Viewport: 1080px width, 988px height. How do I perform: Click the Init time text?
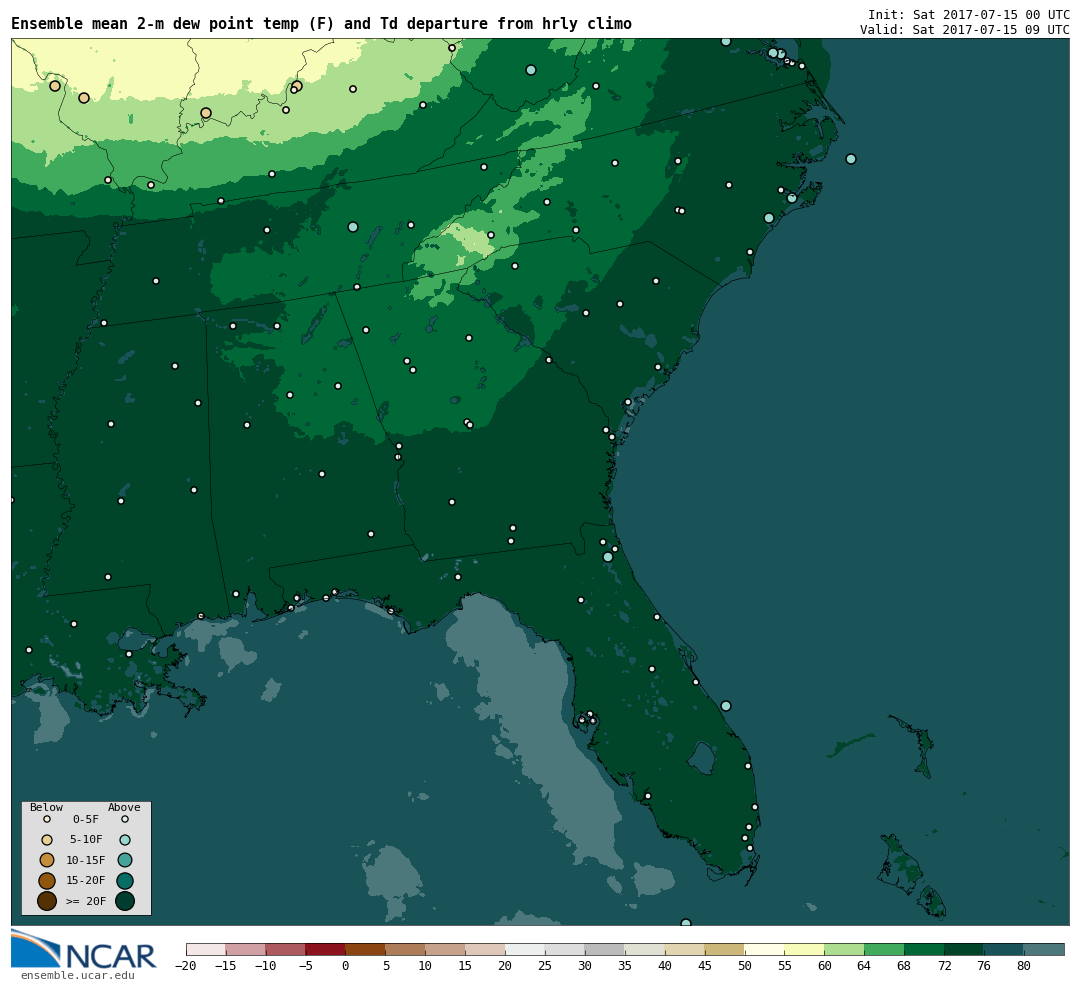coord(968,14)
